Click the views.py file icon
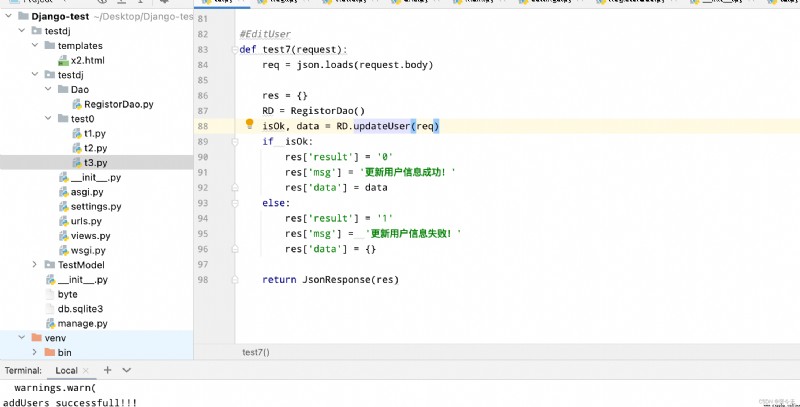800x407 pixels. (64, 236)
